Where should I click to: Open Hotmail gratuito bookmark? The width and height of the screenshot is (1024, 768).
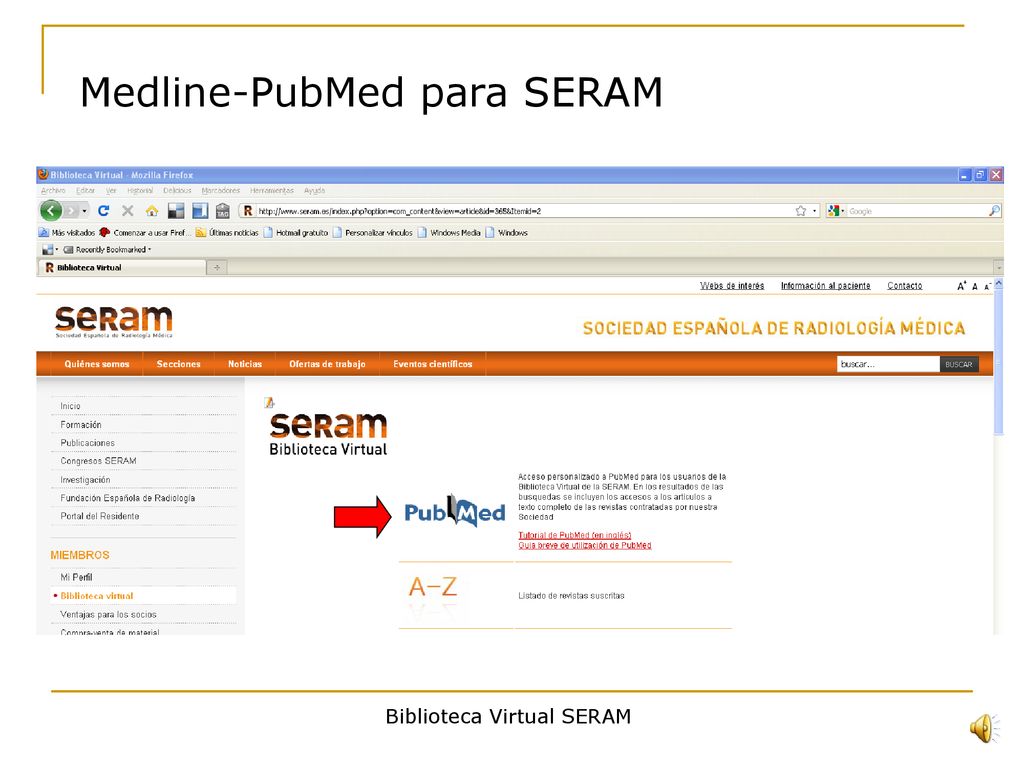[x=296, y=232]
